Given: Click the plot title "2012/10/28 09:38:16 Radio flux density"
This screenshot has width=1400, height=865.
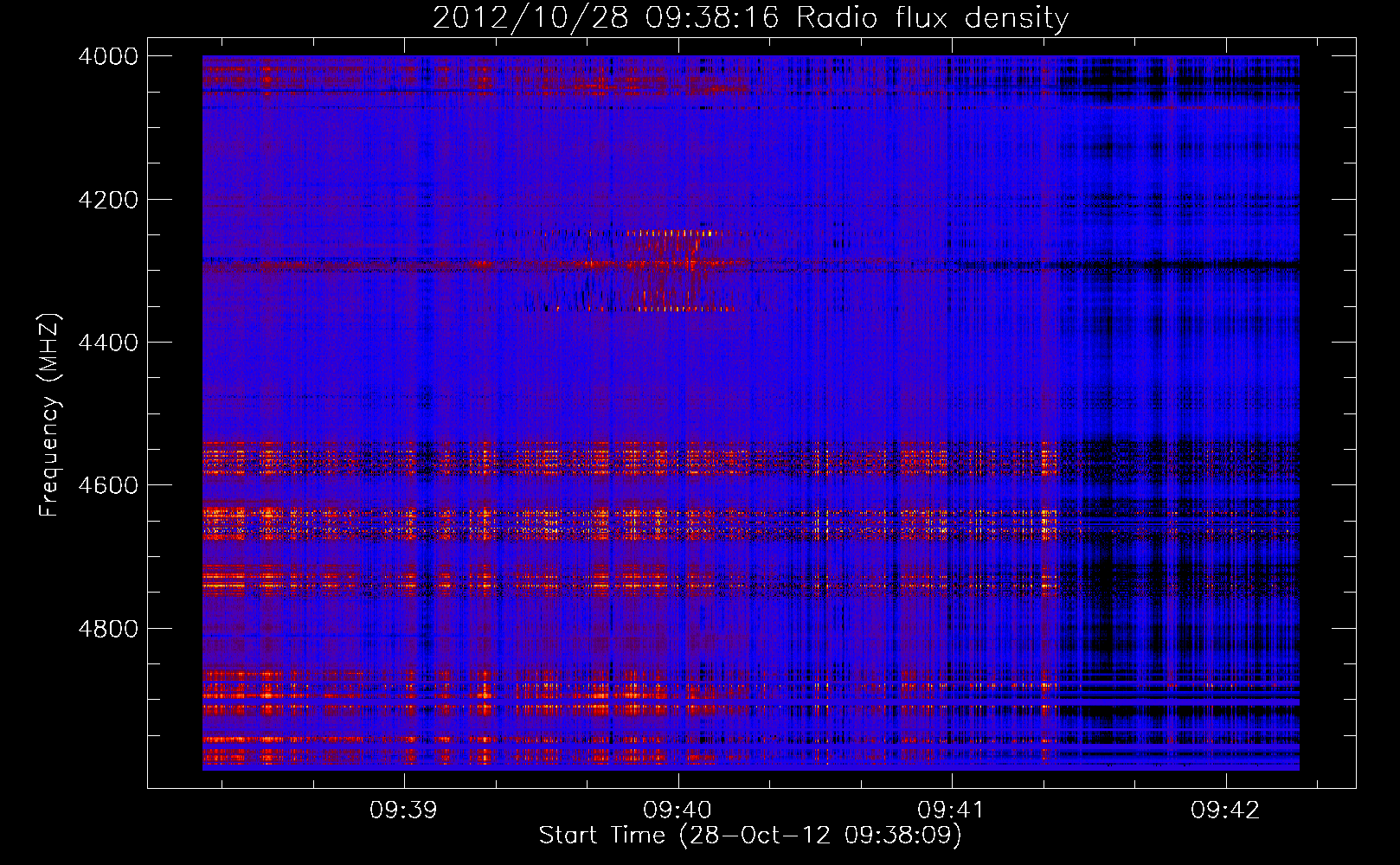Looking at the screenshot, I should [x=750, y=18].
